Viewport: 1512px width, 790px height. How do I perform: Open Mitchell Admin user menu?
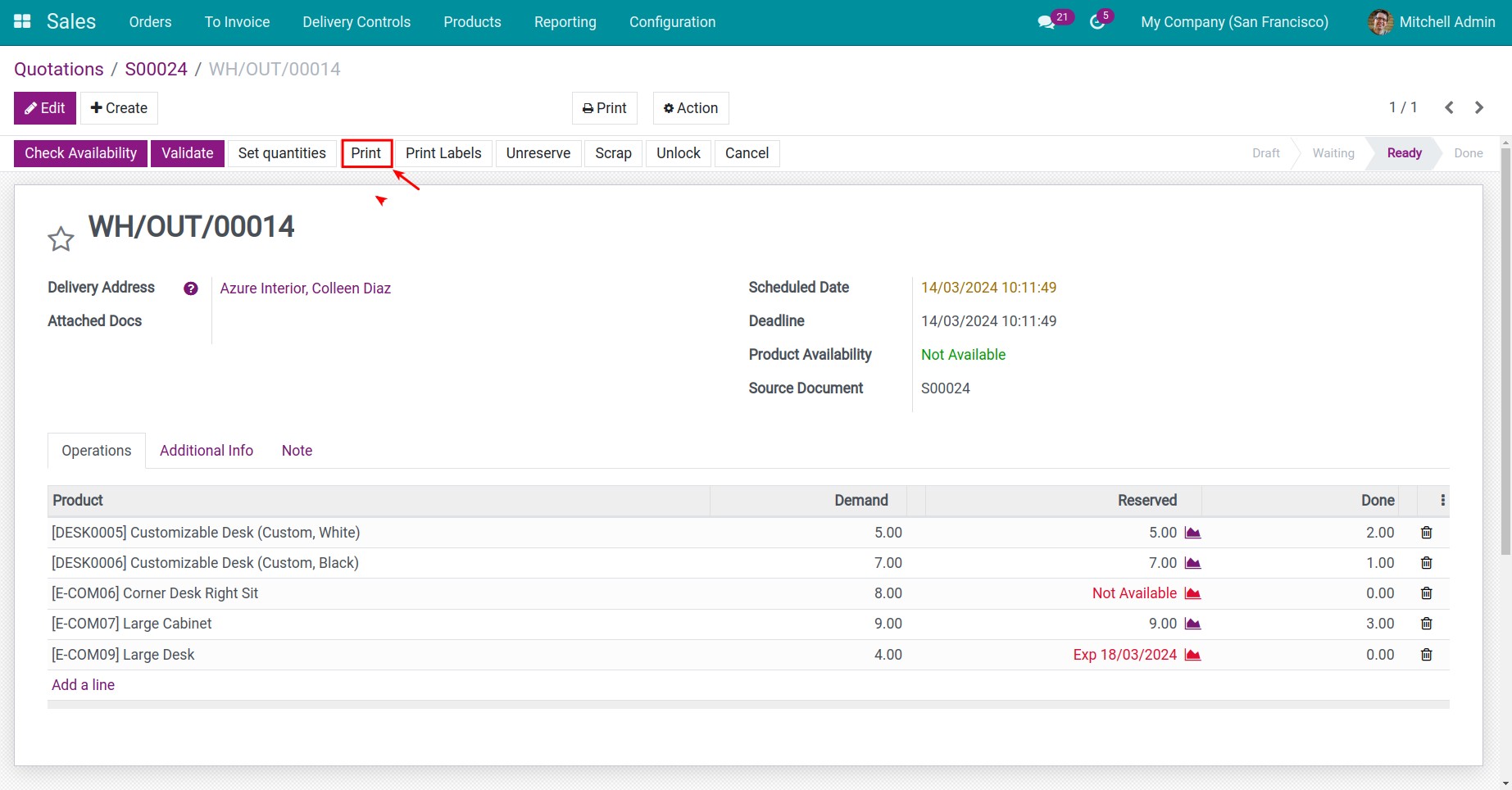[1432, 22]
